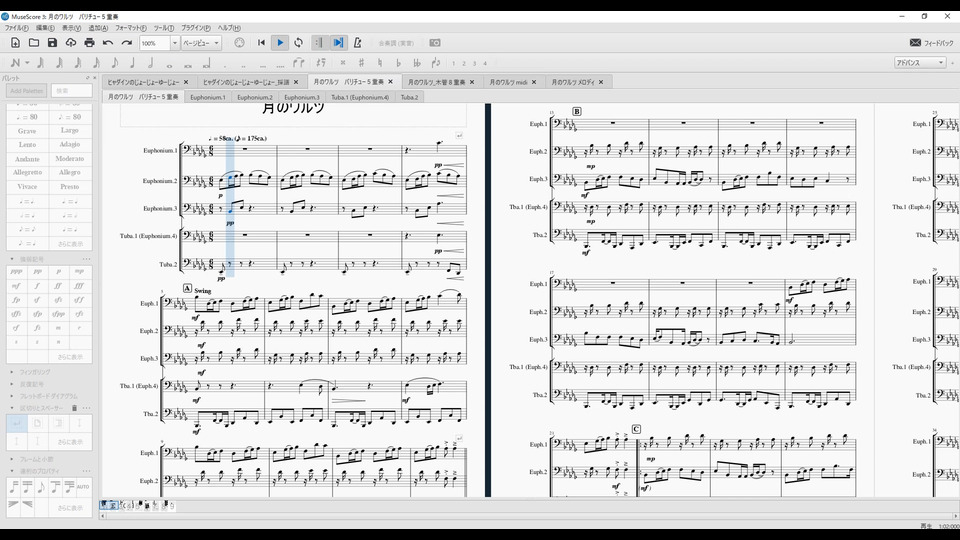Open the Edit menu

coord(45,28)
